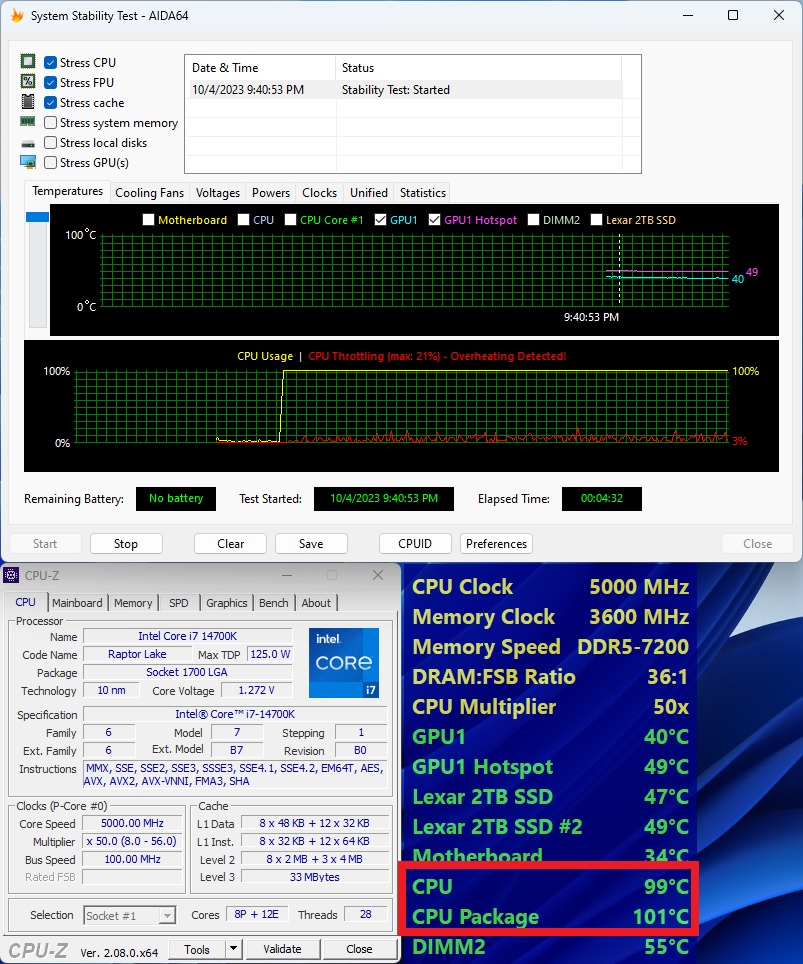Uncheck the Stress FPU checkbox
The width and height of the screenshot is (803, 964).
click(x=50, y=82)
